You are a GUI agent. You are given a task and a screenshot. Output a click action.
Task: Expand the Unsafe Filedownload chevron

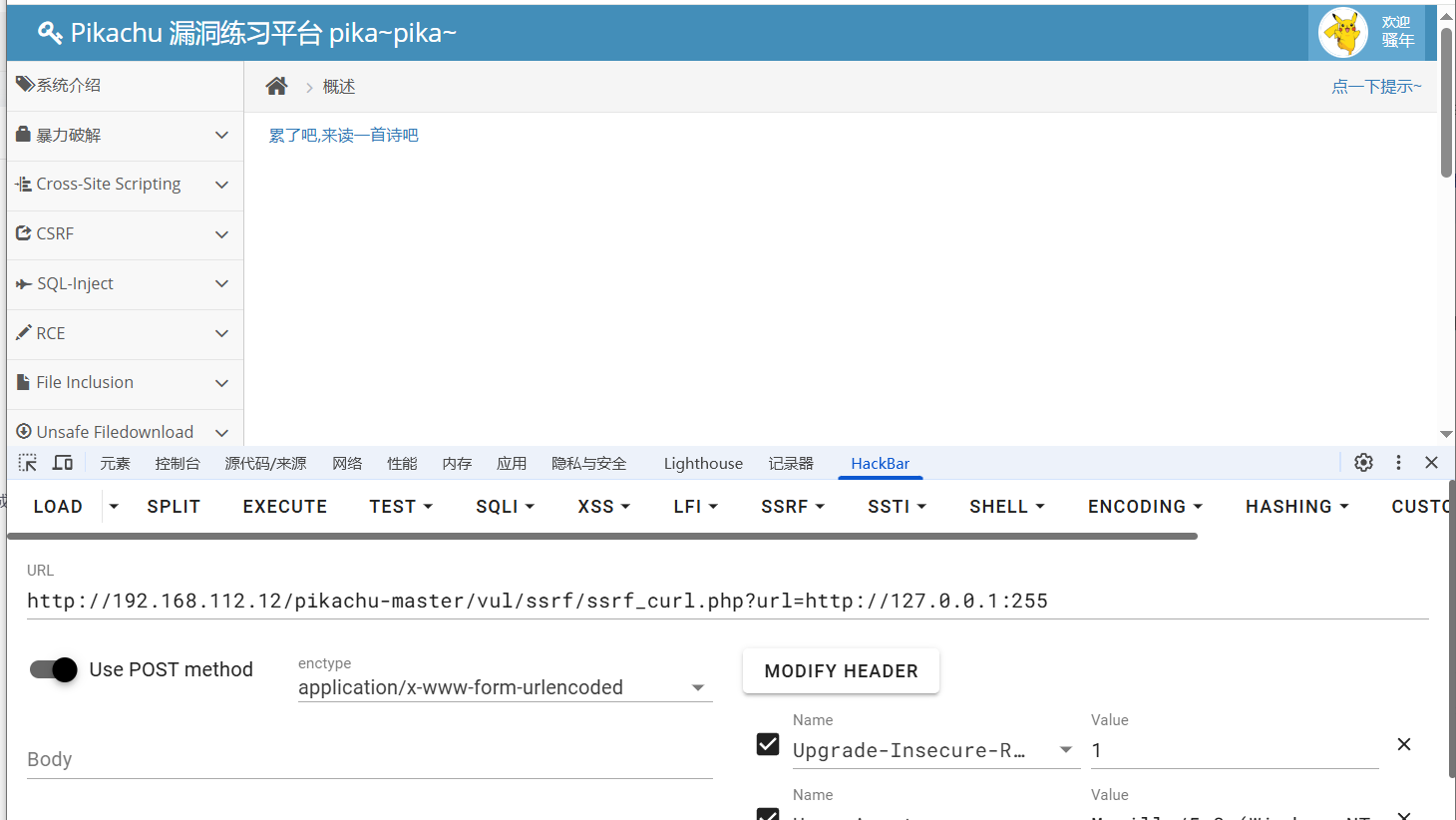[x=221, y=432]
